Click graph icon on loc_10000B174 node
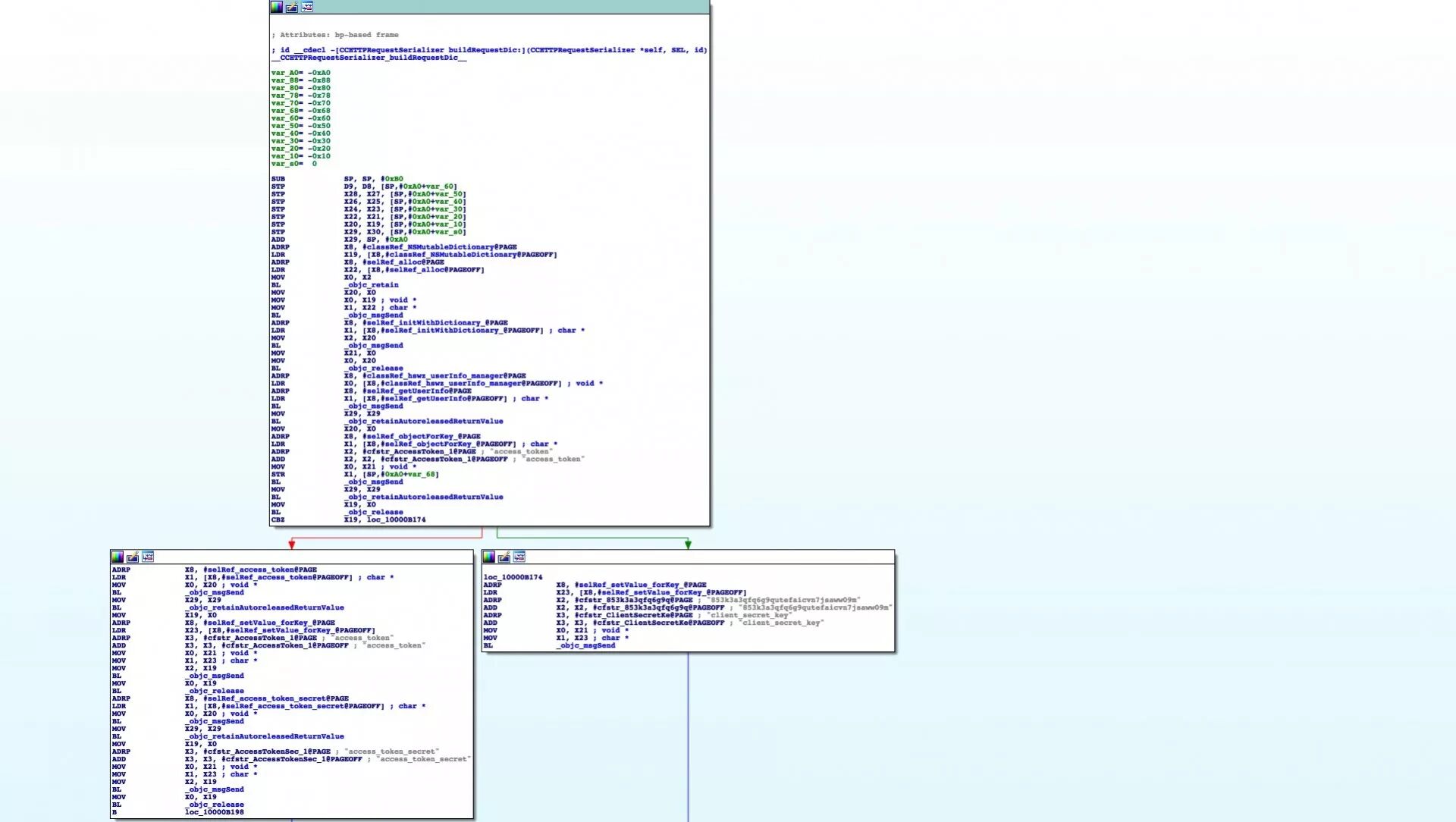The image size is (1456, 822). (x=519, y=557)
